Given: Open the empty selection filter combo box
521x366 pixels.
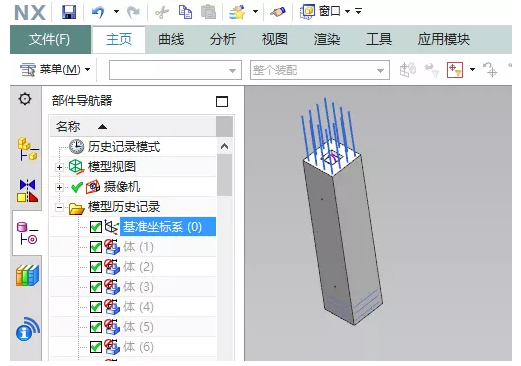Looking at the screenshot, I should coord(175,70).
